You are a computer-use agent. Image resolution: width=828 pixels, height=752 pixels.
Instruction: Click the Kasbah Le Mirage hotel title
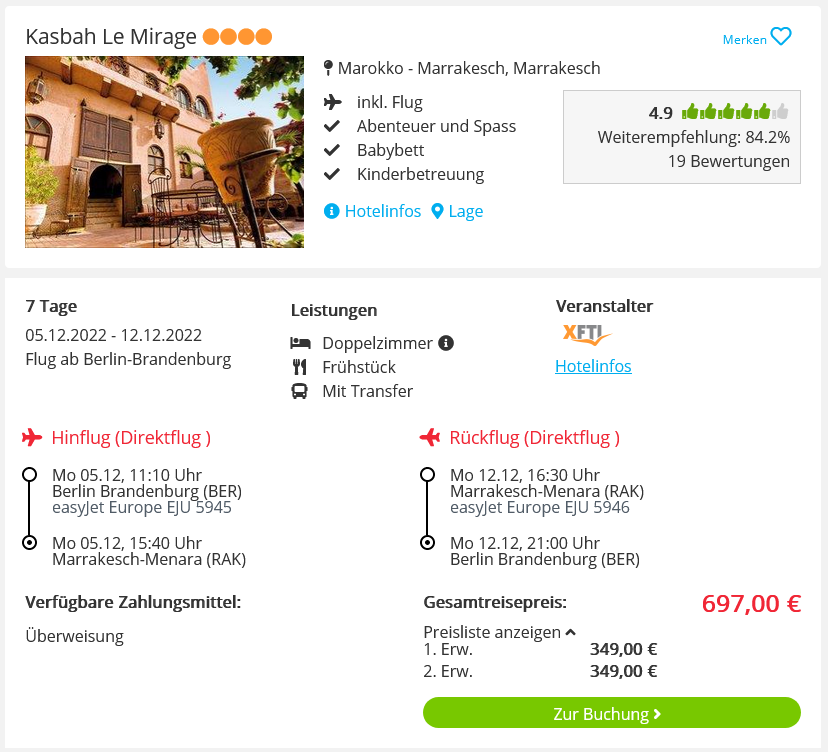(x=111, y=37)
